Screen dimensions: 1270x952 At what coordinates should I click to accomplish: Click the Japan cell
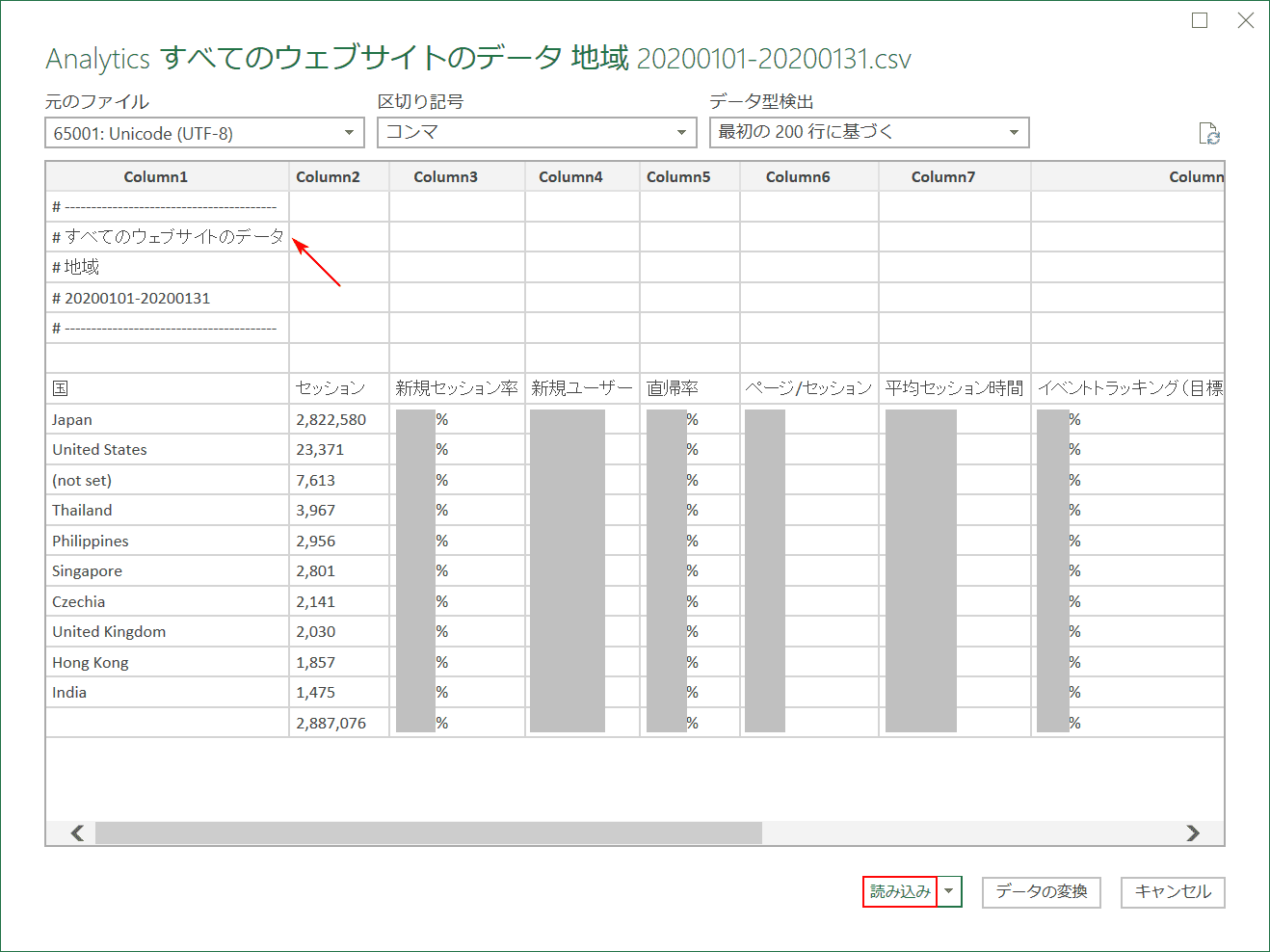click(168, 419)
